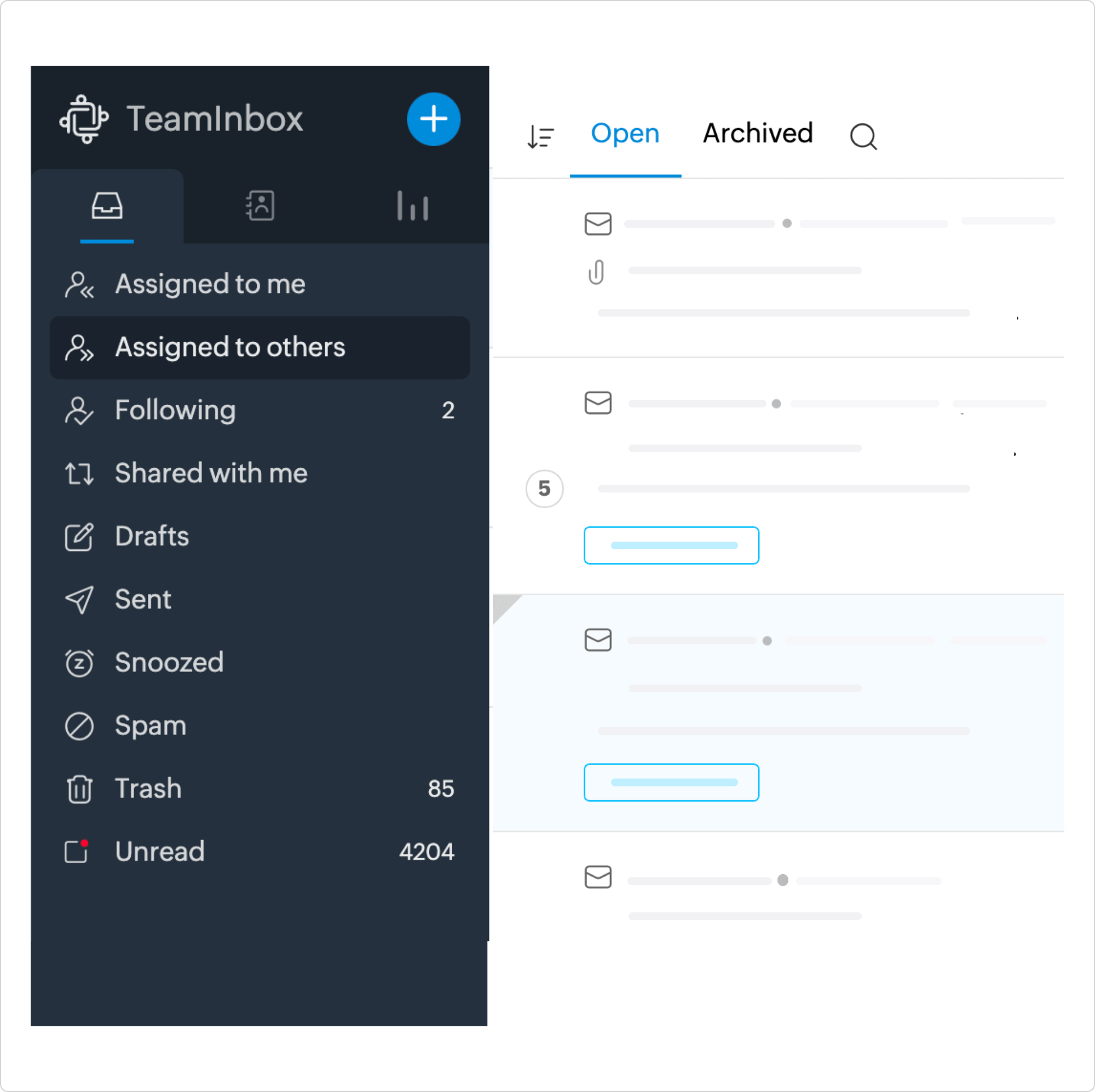Open the sort order options
Screen dimensions: 1095x1092
(540, 136)
